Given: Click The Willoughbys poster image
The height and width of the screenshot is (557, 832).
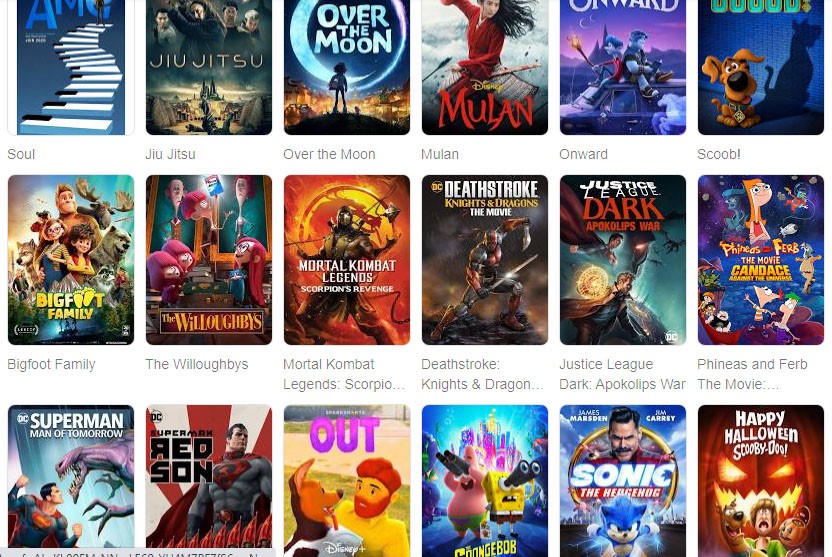Looking at the screenshot, I should point(209,260).
